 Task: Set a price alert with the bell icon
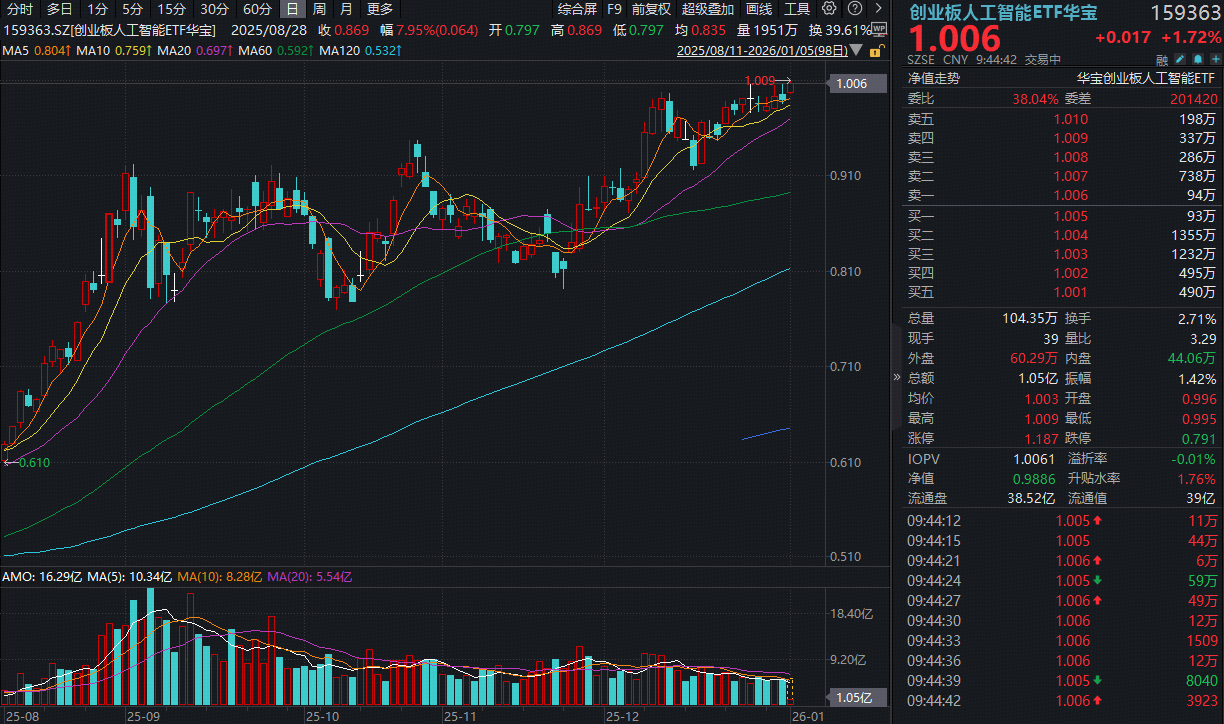click(x=1198, y=59)
